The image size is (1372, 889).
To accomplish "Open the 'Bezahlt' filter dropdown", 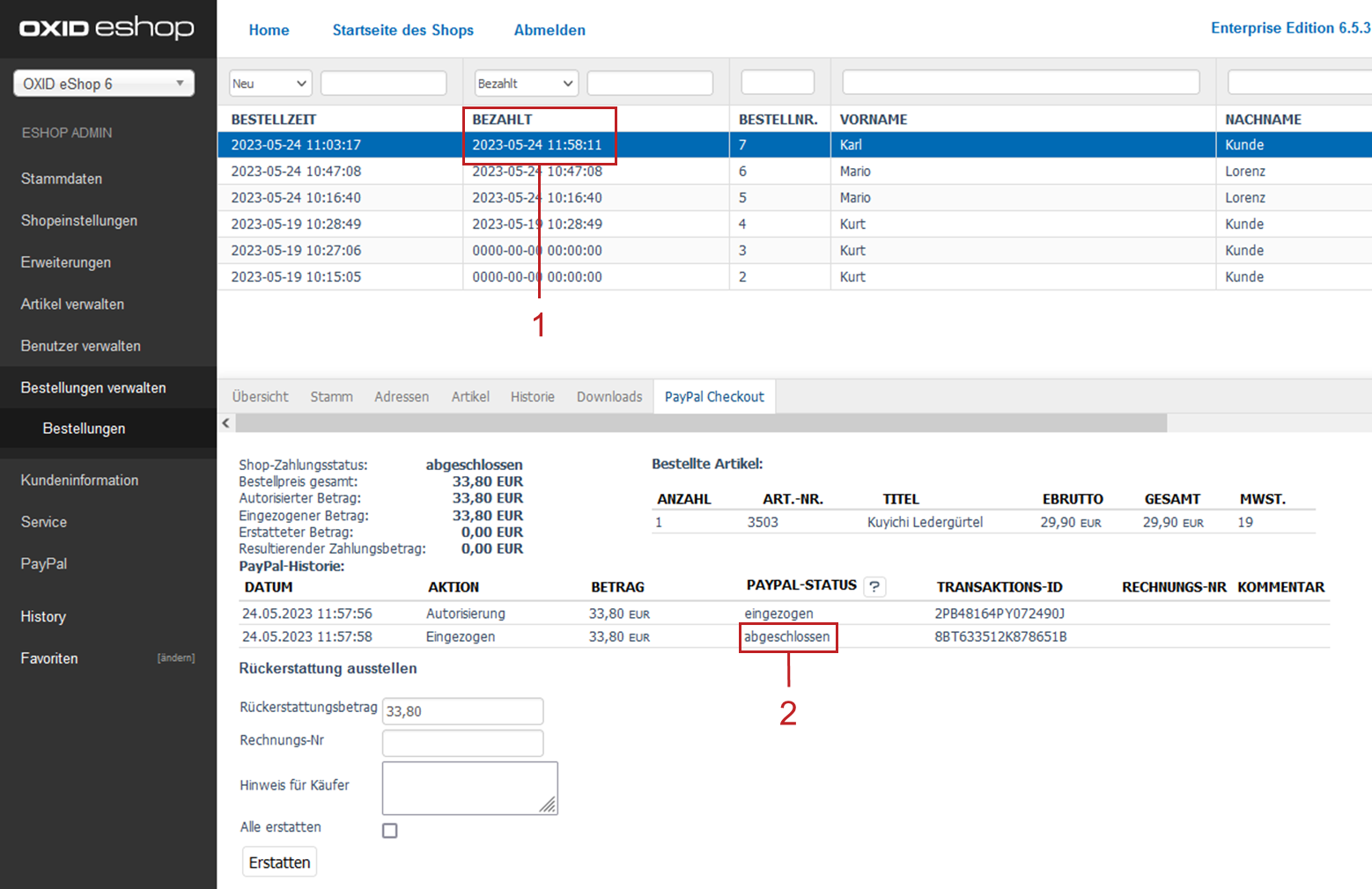I will 526,84.
